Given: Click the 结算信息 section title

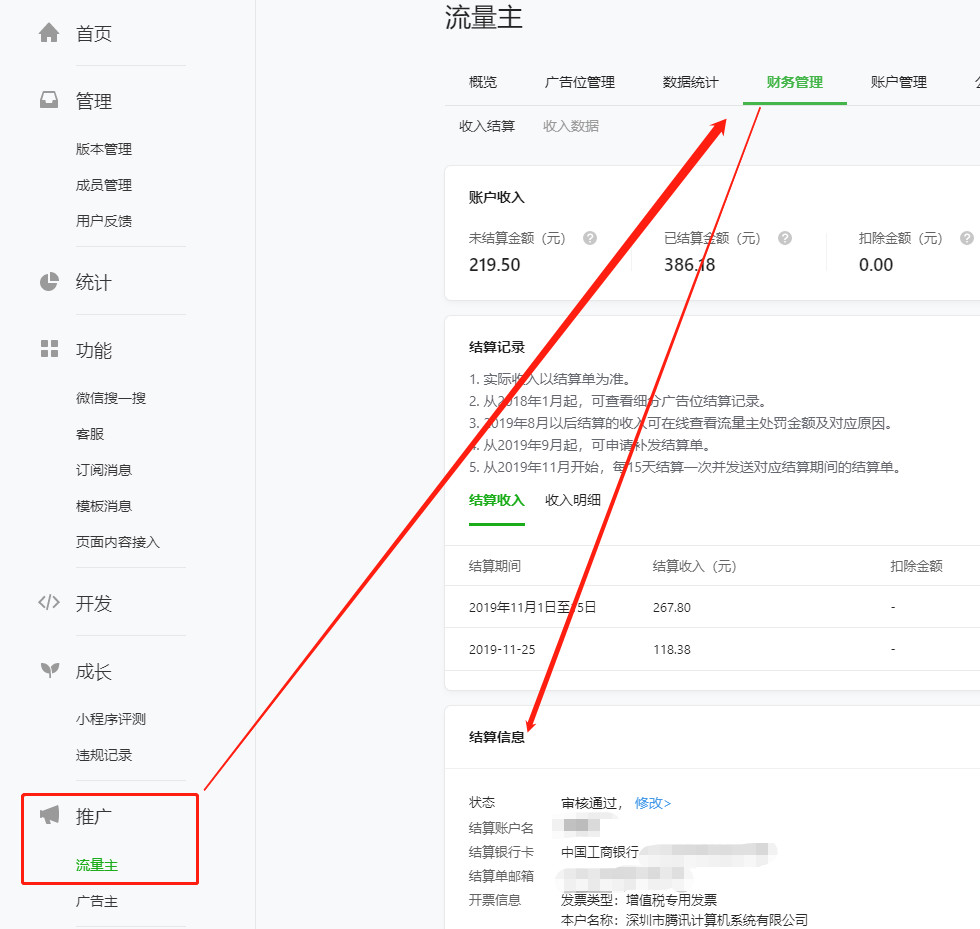Looking at the screenshot, I should pyautogui.click(x=497, y=737).
